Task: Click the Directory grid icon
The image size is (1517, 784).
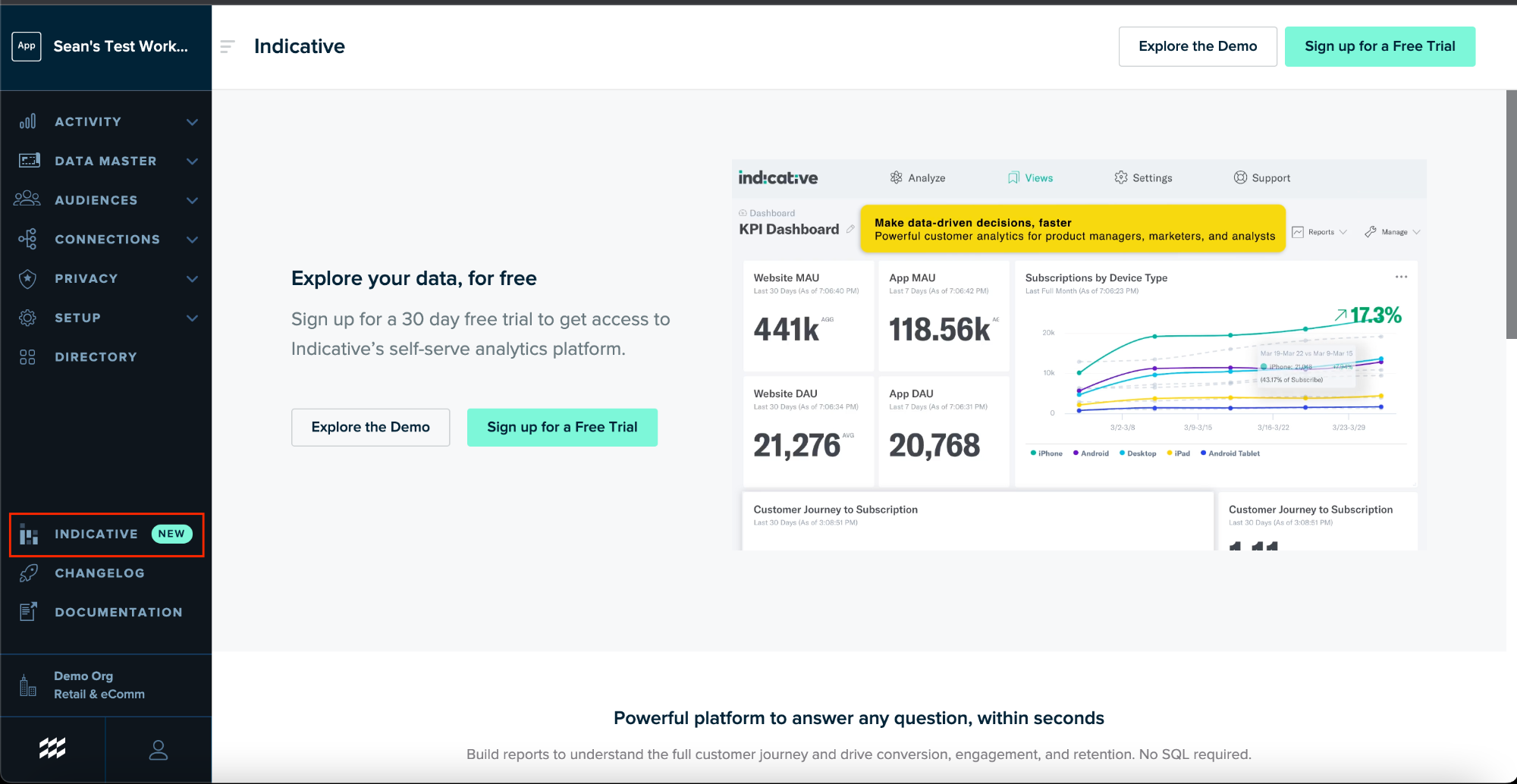Action: (x=27, y=357)
